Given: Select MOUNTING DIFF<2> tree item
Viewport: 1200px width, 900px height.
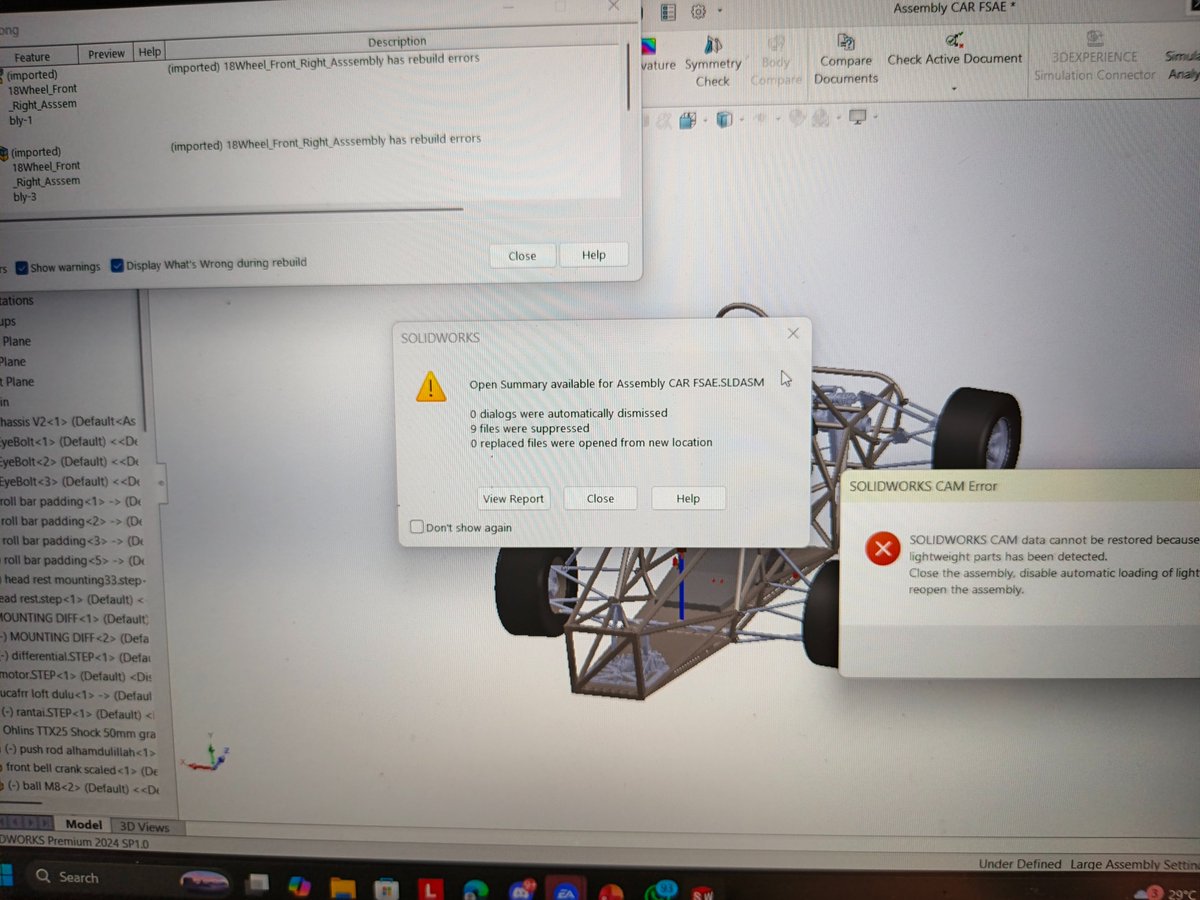Looking at the screenshot, I should pyautogui.click(x=75, y=637).
